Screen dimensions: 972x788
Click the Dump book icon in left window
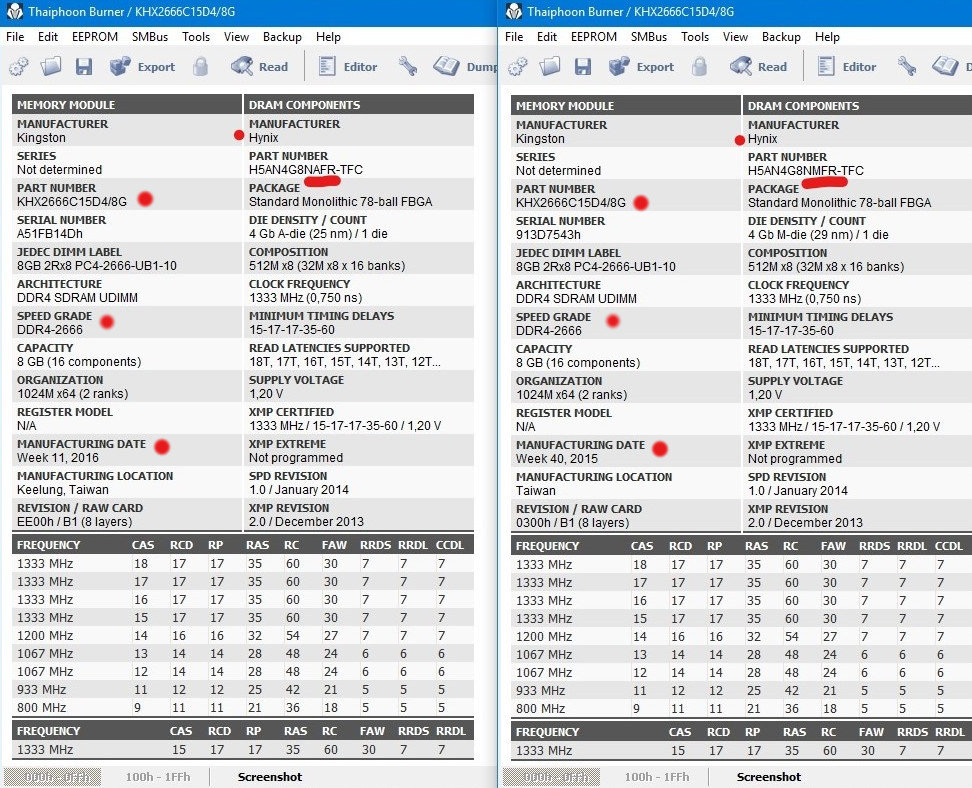(x=446, y=66)
